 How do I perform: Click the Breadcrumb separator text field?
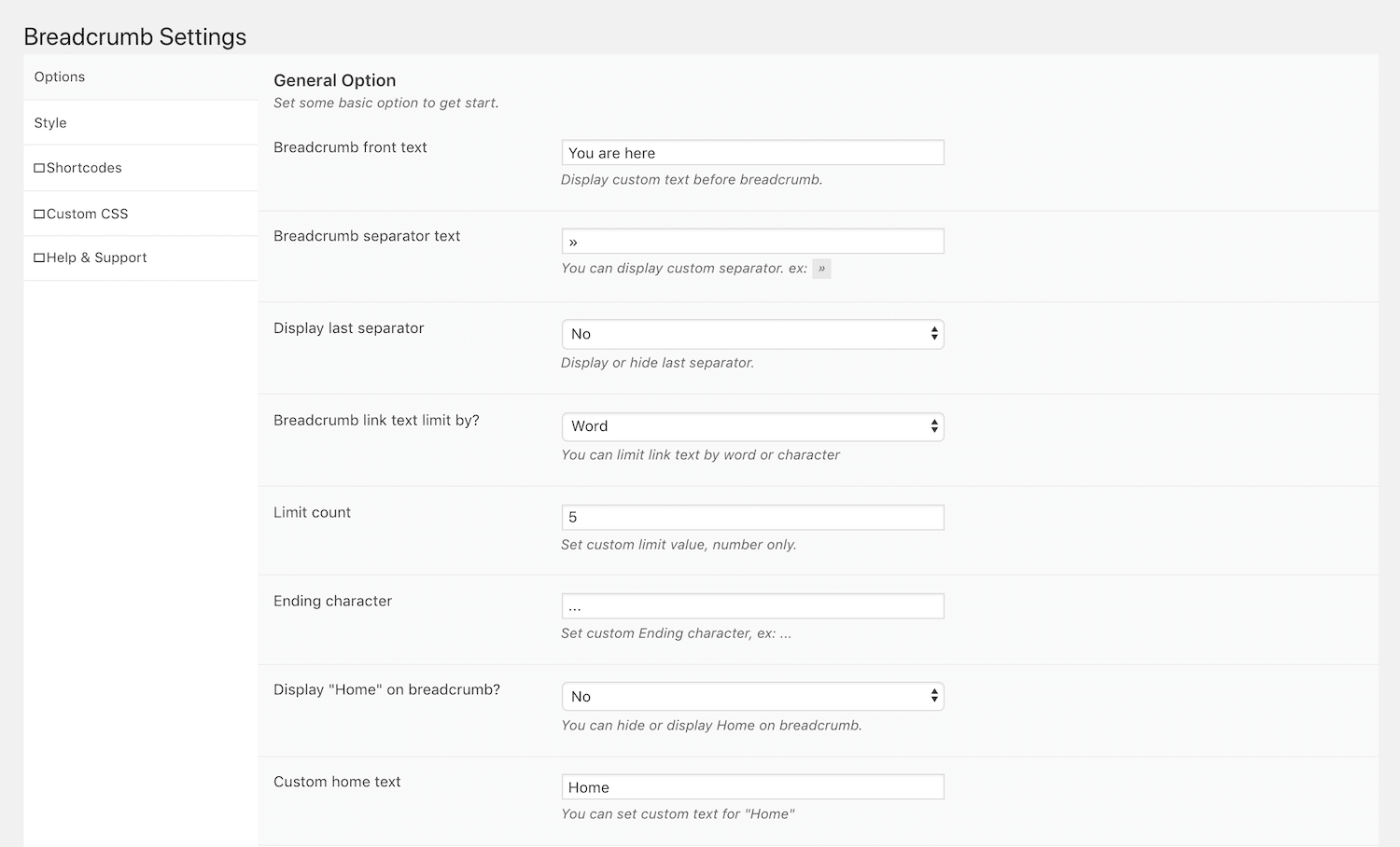[x=751, y=241]
